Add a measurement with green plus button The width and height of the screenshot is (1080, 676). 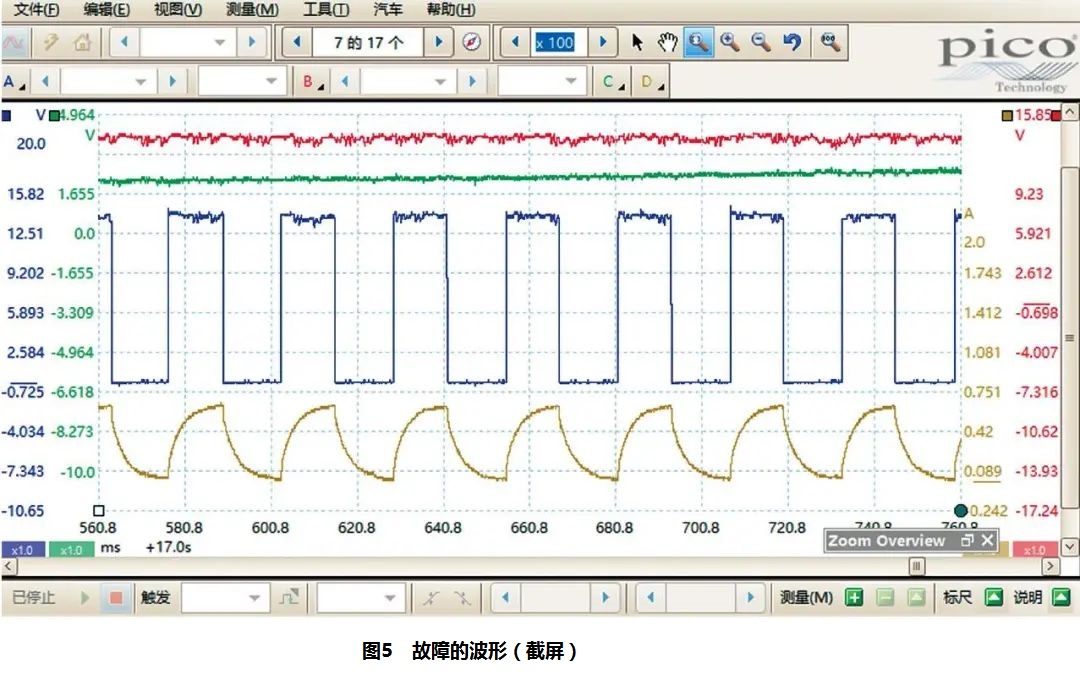point(854,597)
